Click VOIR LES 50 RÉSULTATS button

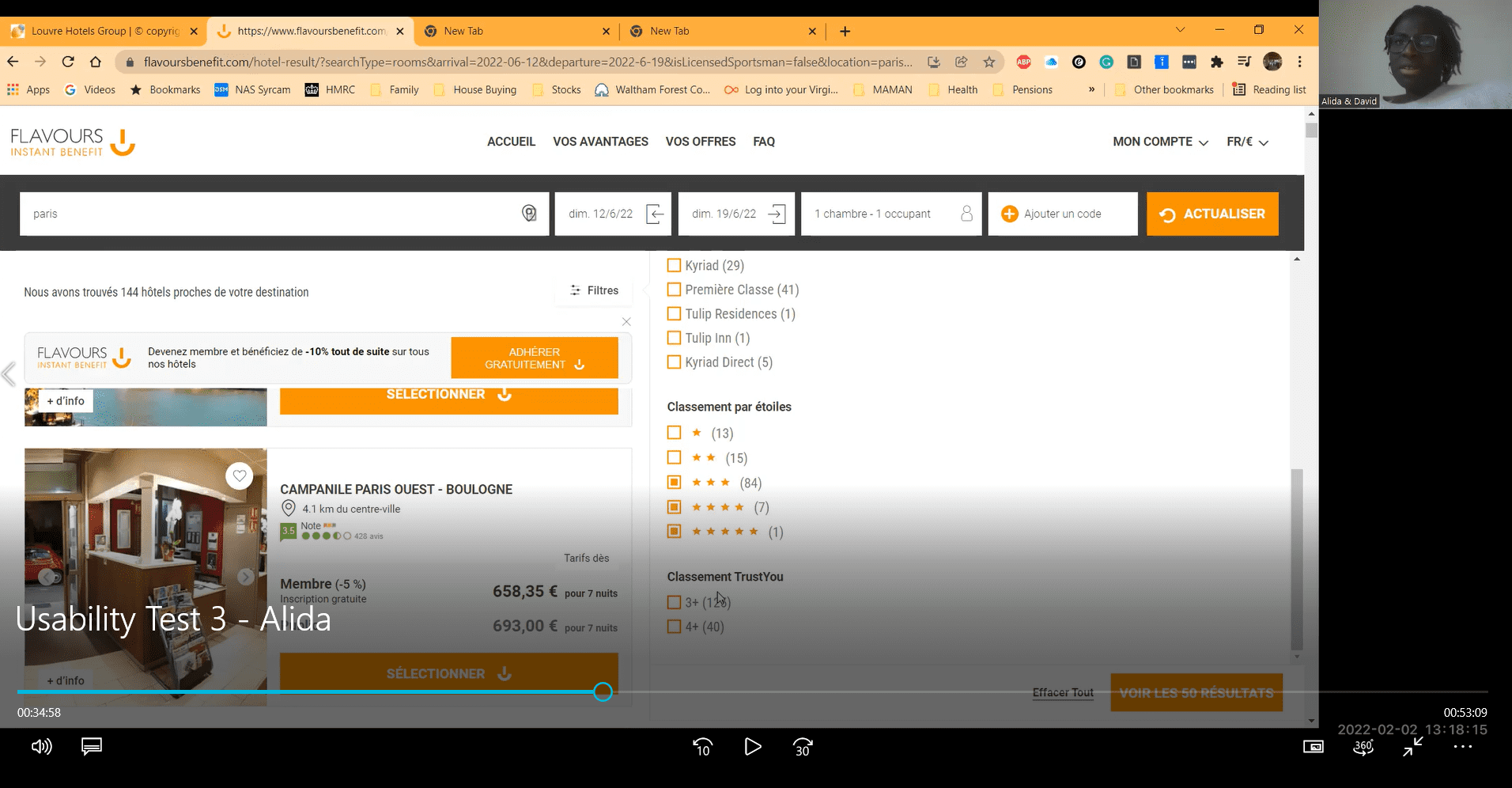pyautogui.click(x=1196, y=692)
